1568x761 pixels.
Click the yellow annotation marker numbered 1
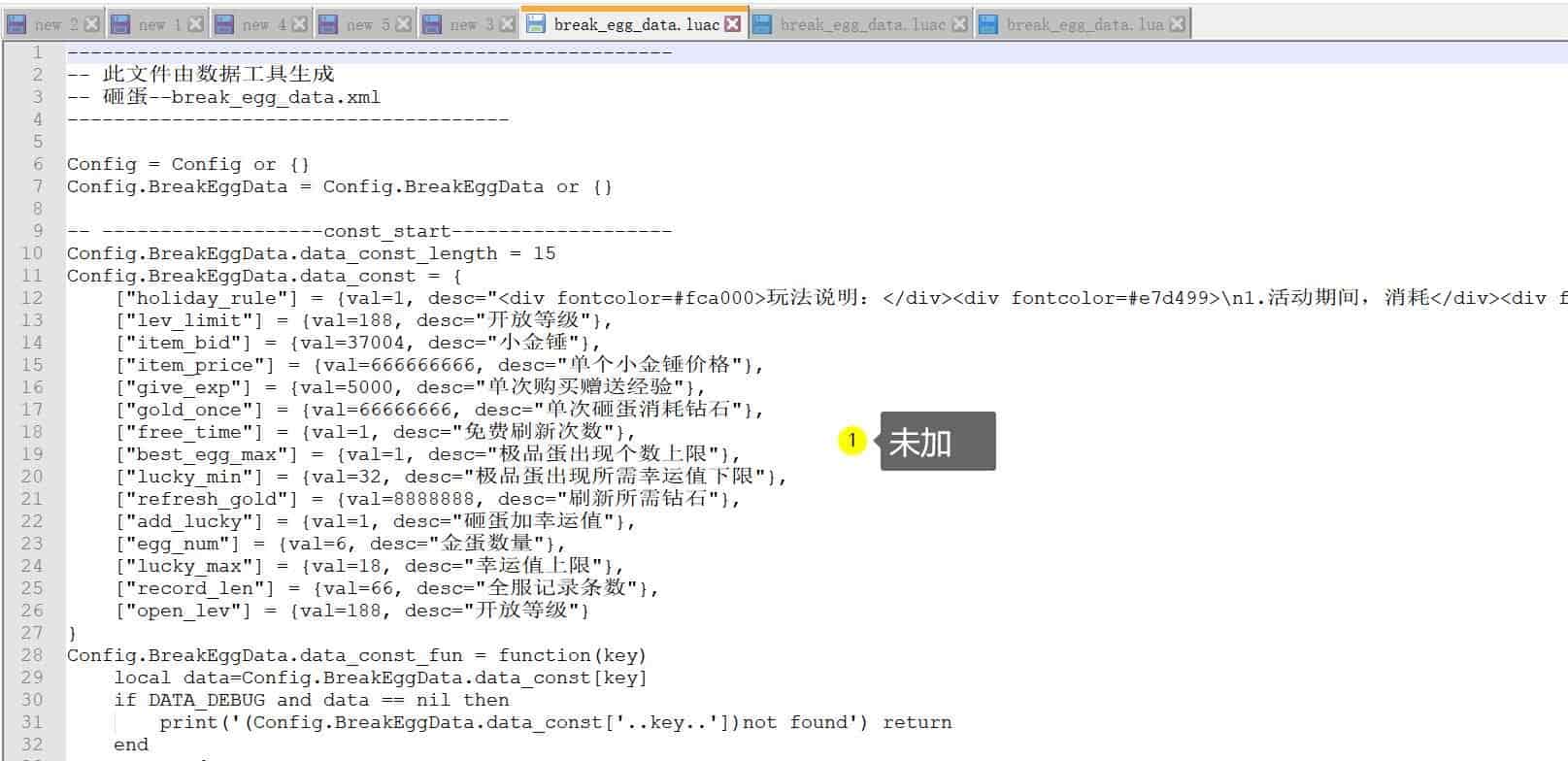[851, 441]
